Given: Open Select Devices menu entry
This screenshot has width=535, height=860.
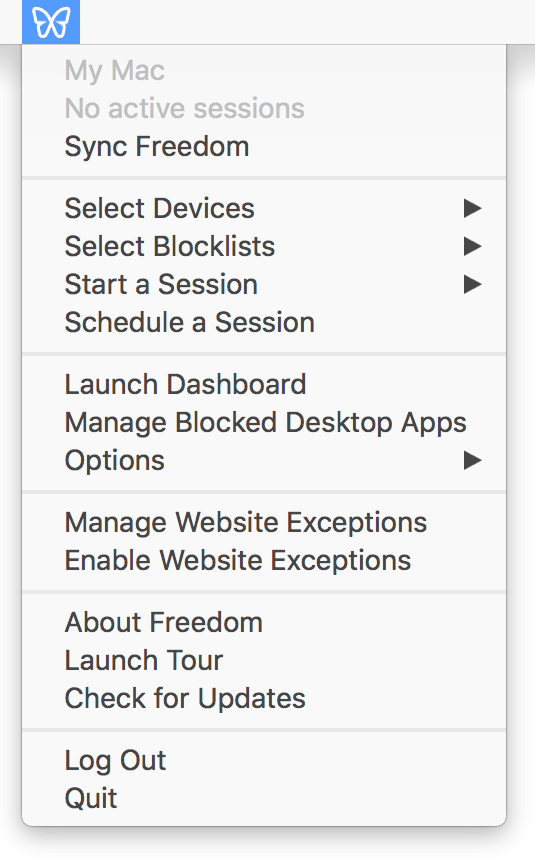Looking at the screenshot, I should [x=264, y=208].
